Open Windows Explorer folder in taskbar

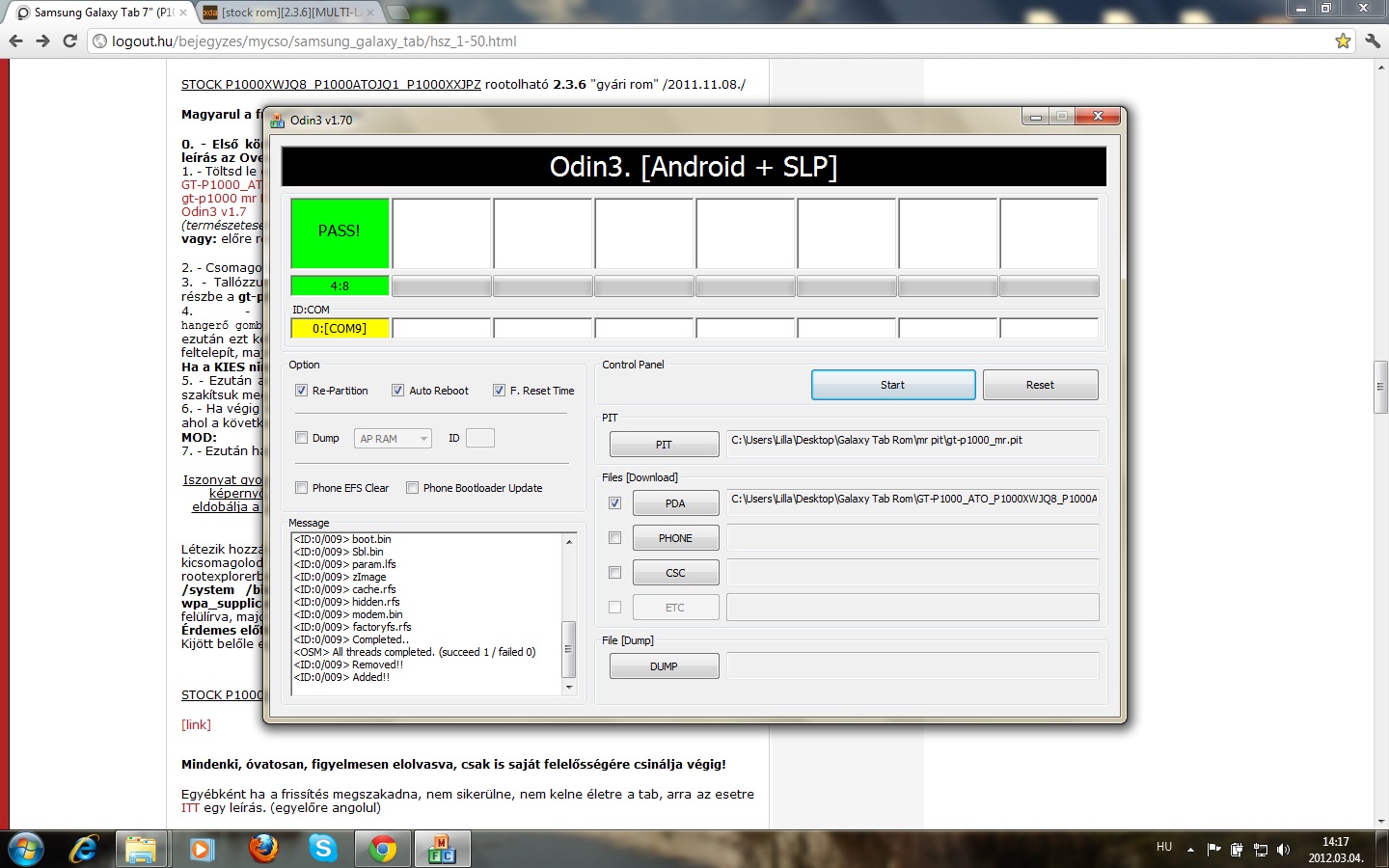click(x=141, y=849)
